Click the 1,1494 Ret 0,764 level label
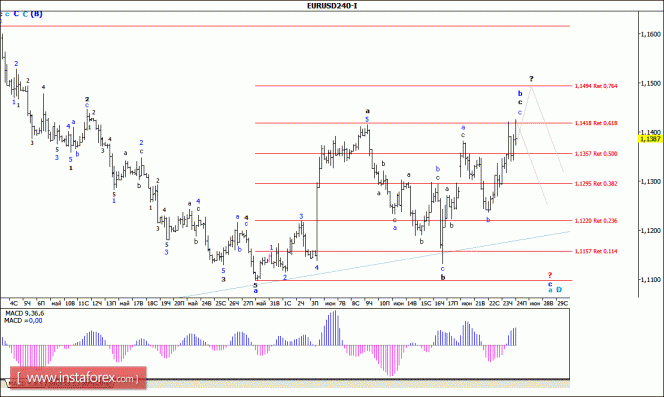The image size is (664, 397). click(x=596, y=86)
